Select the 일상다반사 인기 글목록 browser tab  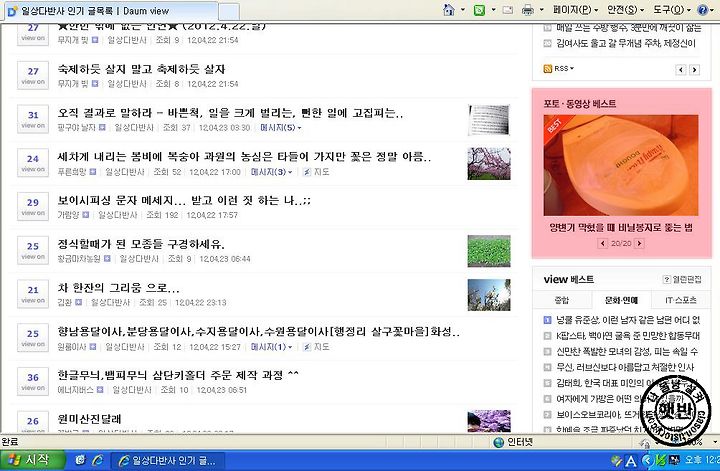111,11
